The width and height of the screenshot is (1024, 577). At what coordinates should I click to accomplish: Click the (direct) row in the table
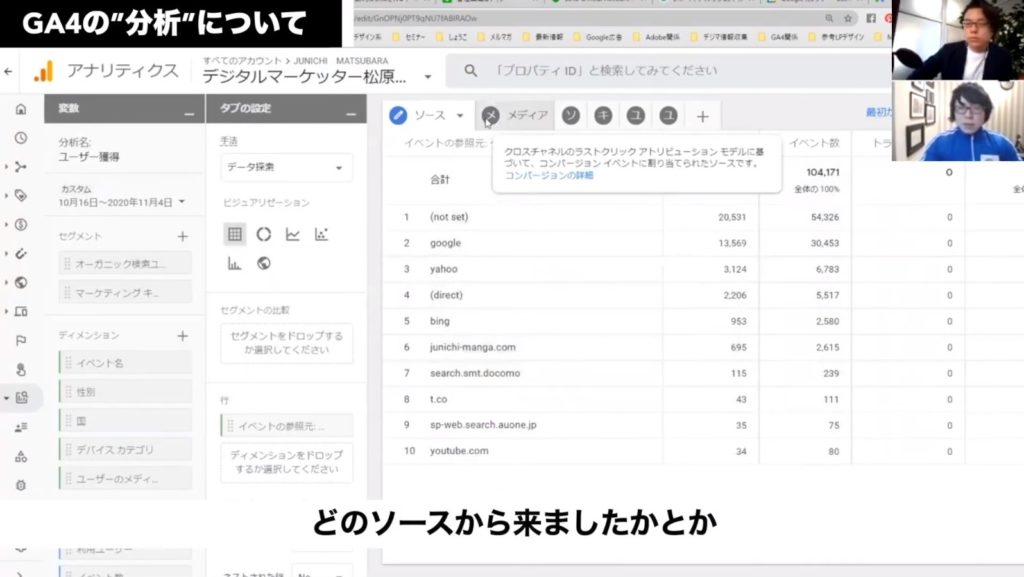pos(703,295)
